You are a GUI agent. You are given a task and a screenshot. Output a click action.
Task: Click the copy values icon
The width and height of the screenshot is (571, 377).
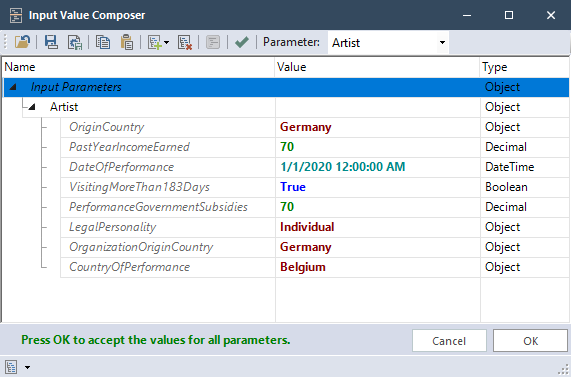click(x=103, y=42)
